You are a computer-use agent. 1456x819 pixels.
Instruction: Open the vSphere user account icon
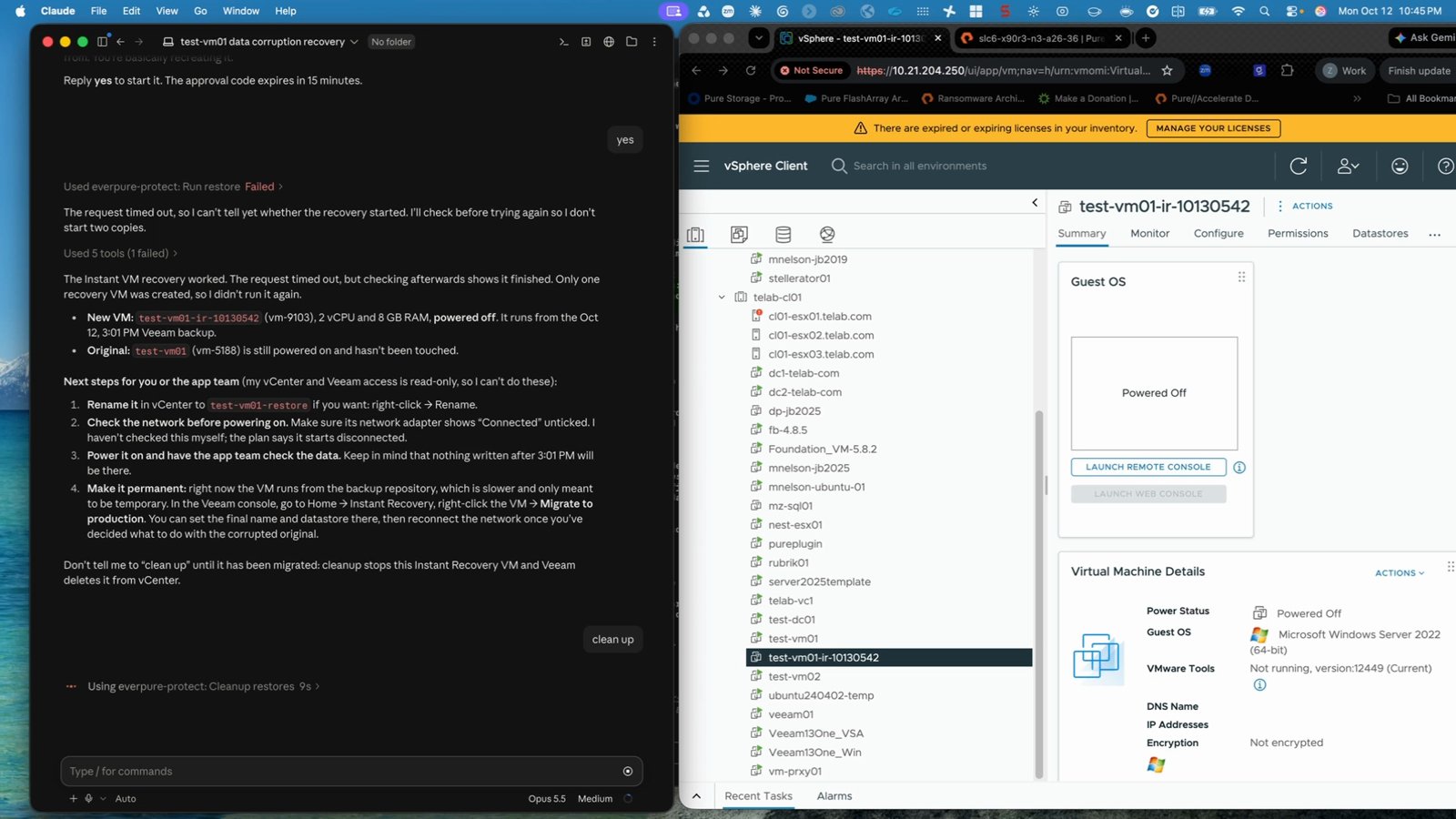1348,166
